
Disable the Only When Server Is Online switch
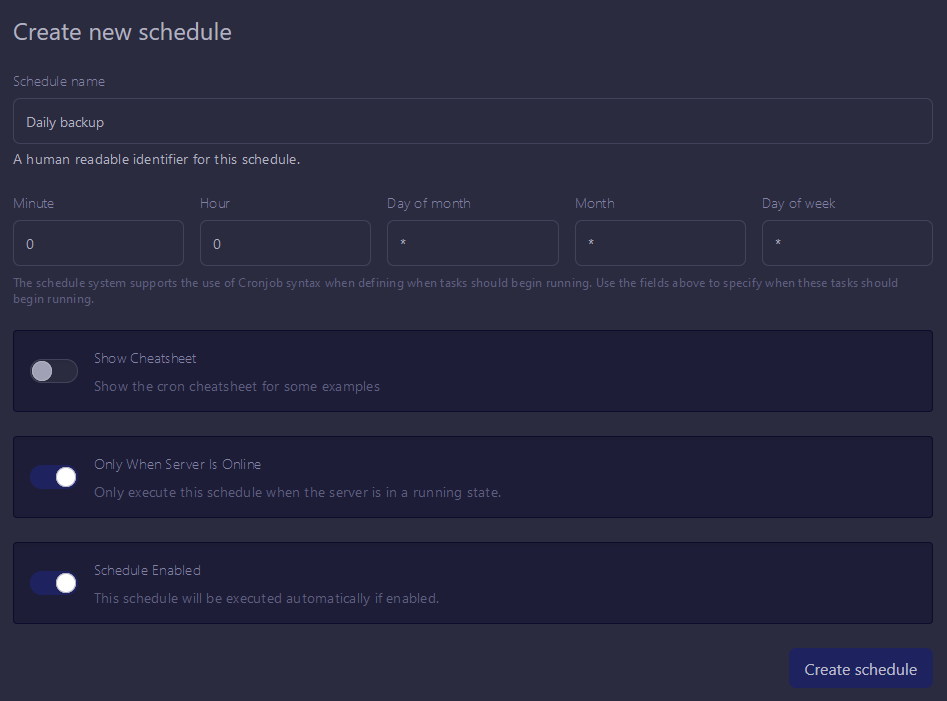[54, 477]
